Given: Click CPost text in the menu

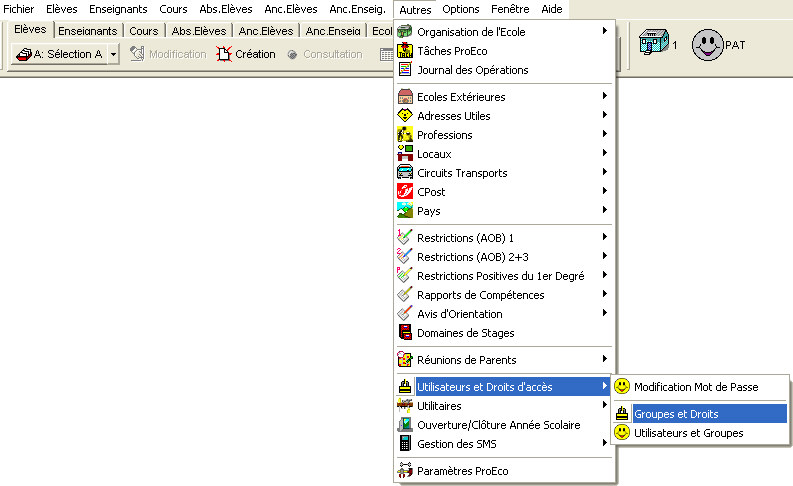Looking at the screenshot, I should [431, 192].
